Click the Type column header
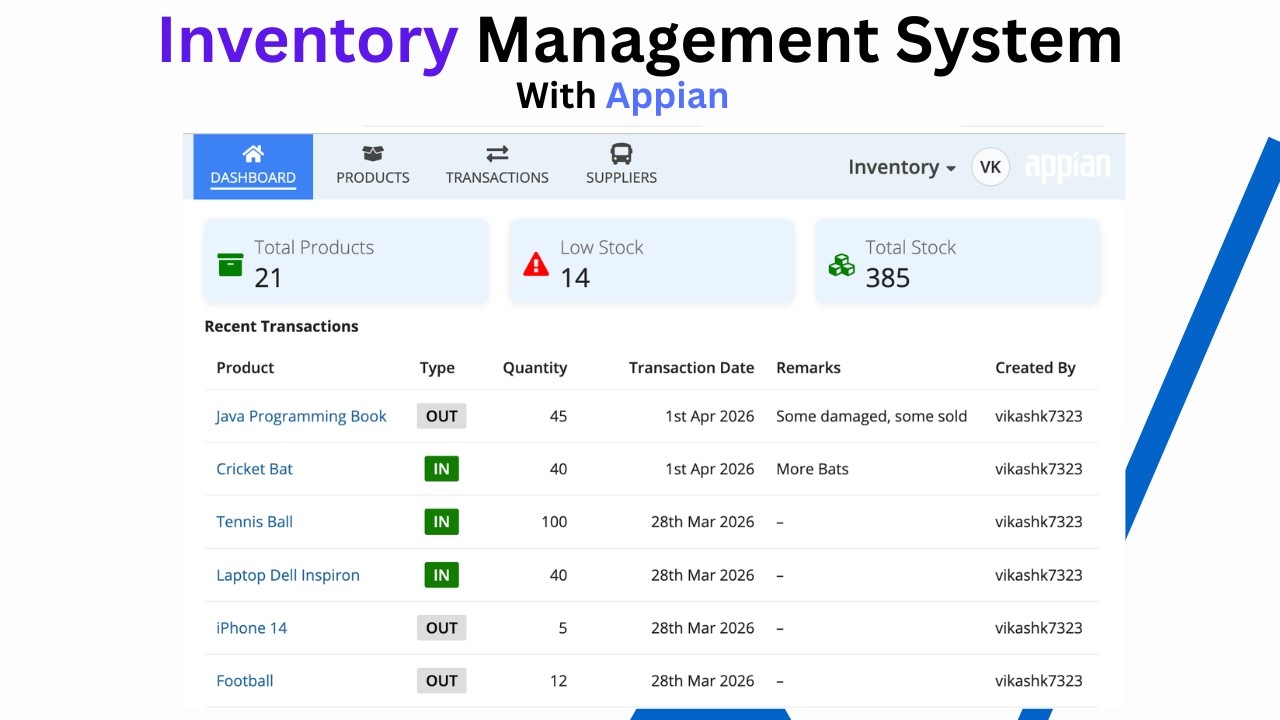The image size is (1280, 720). click(x=437, y=368)
